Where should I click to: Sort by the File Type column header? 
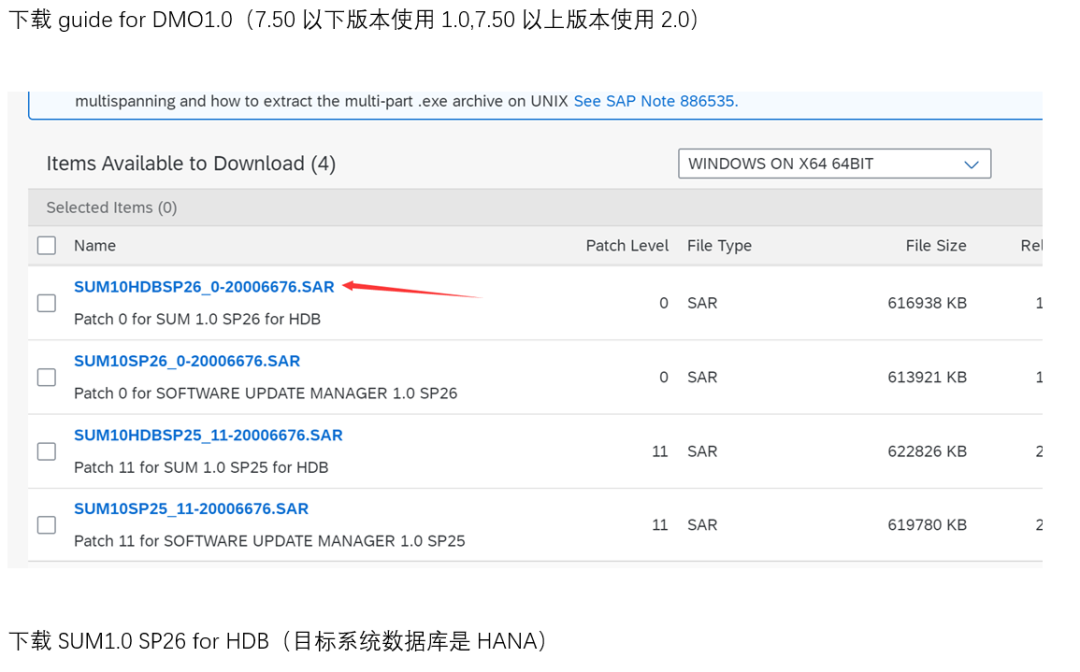pos(719,246)
